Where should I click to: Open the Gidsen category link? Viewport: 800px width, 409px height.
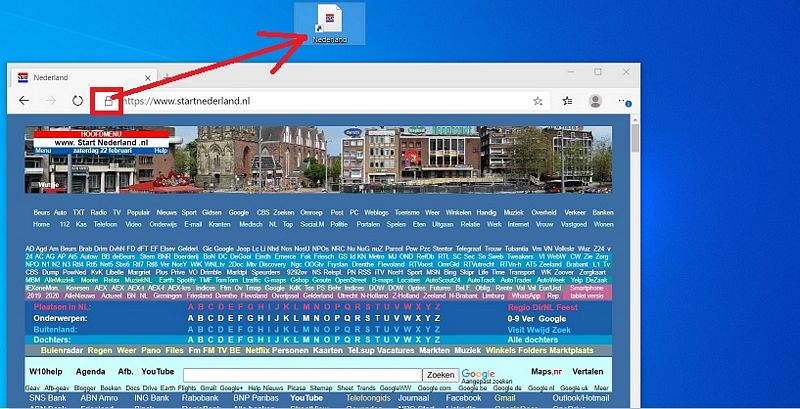(212, 213)
